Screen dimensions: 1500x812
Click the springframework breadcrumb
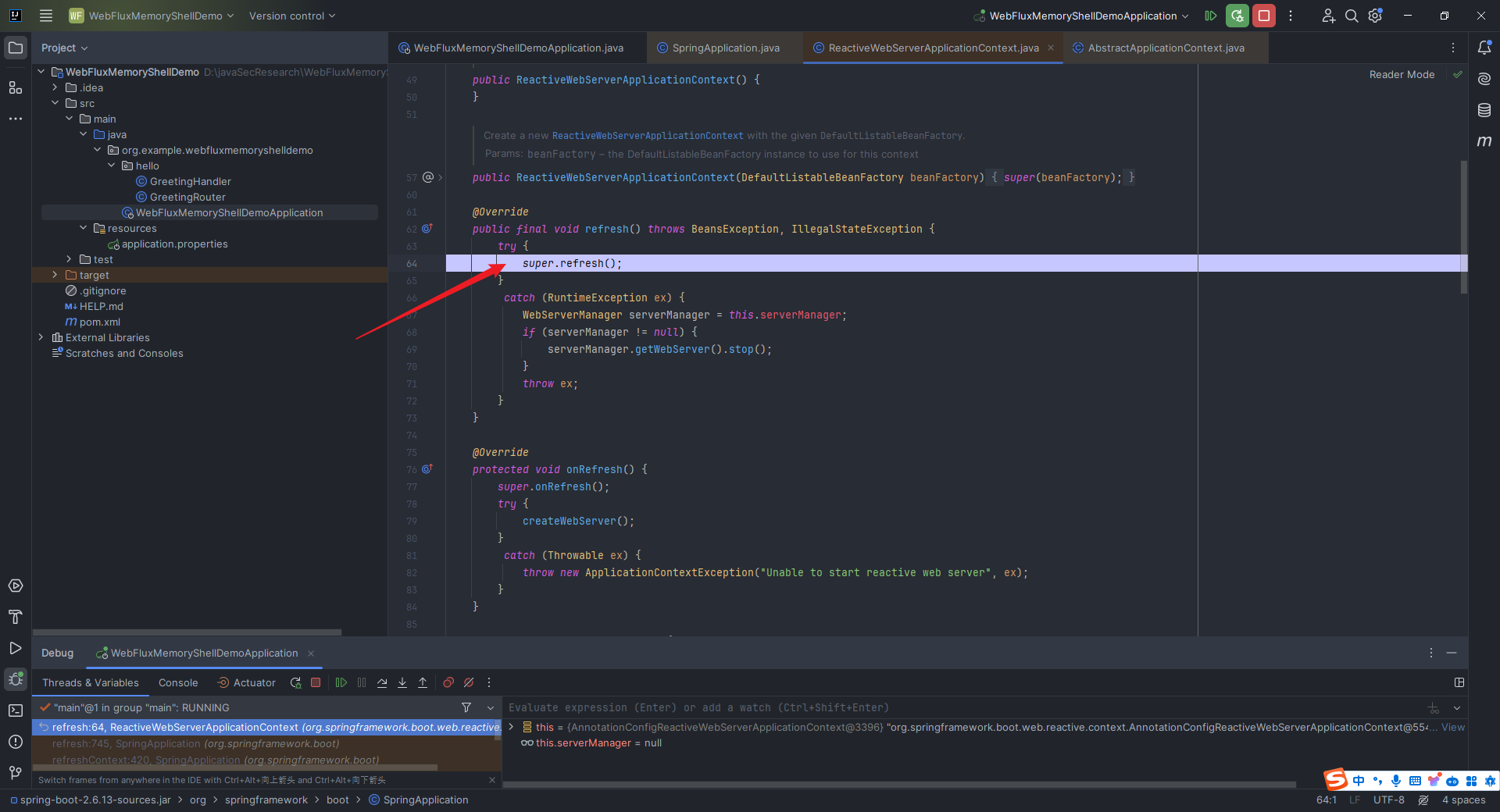coord(266,800)
